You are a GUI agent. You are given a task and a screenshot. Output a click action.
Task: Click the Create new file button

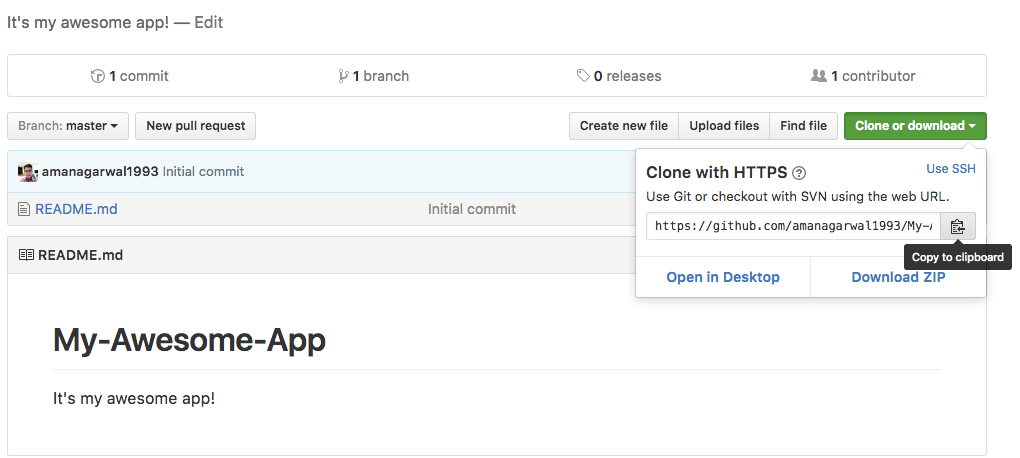[x=624, y=126]
